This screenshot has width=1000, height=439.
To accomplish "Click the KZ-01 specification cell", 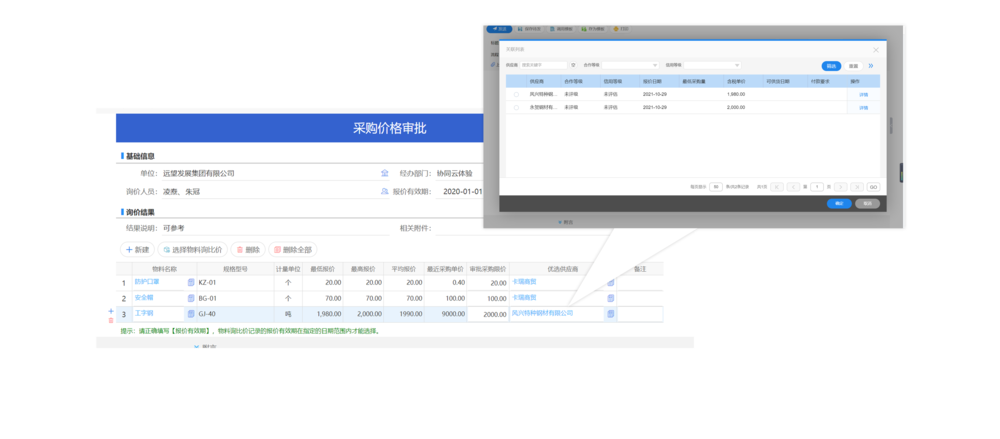I will [235, 282].
